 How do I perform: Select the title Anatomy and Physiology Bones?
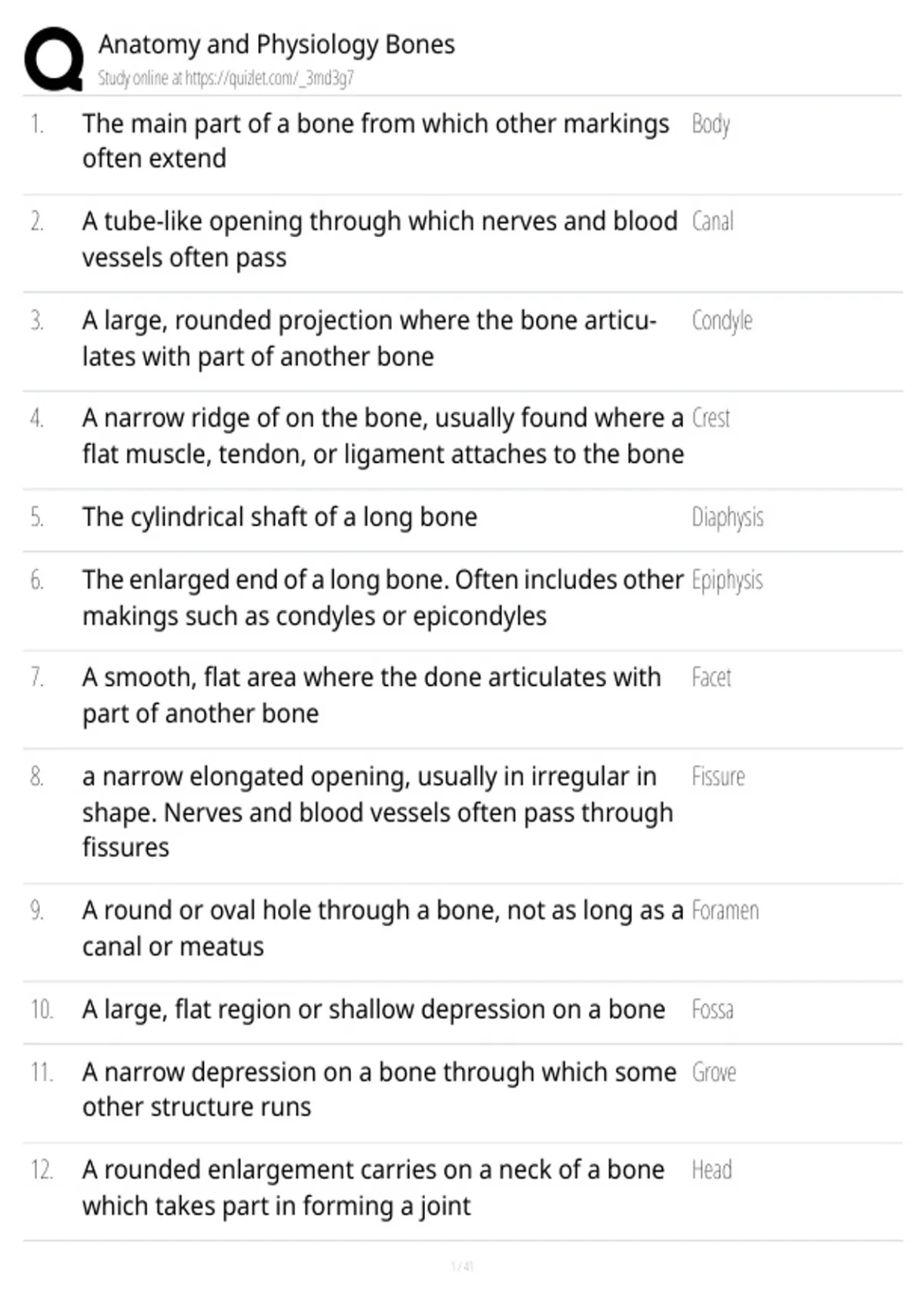276,45
